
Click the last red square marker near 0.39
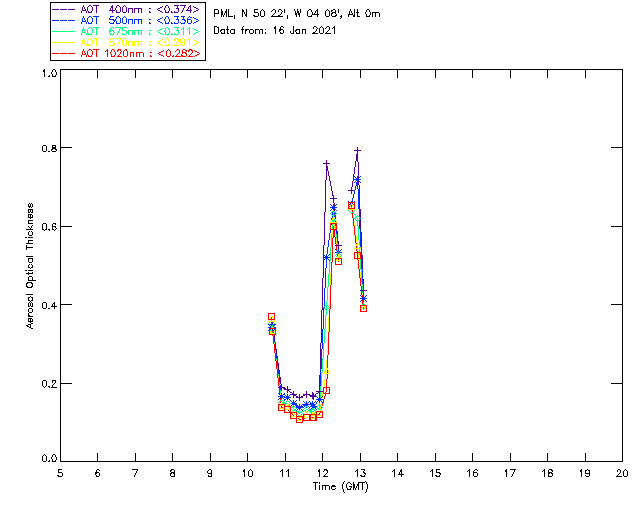tap(364, 309)
